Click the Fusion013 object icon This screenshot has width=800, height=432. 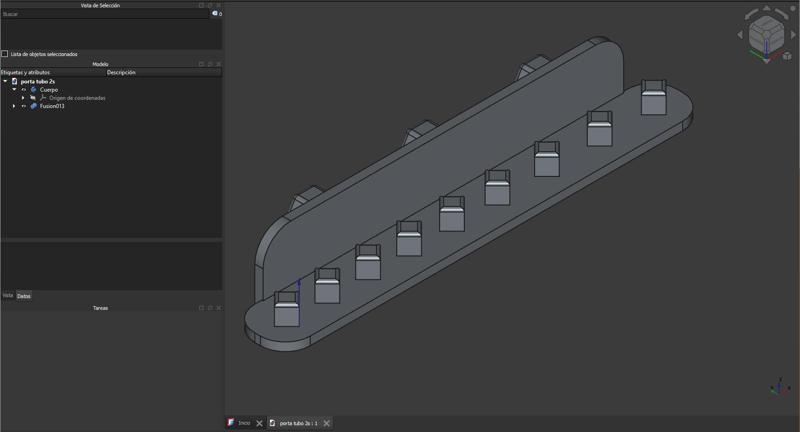[34, 106]
